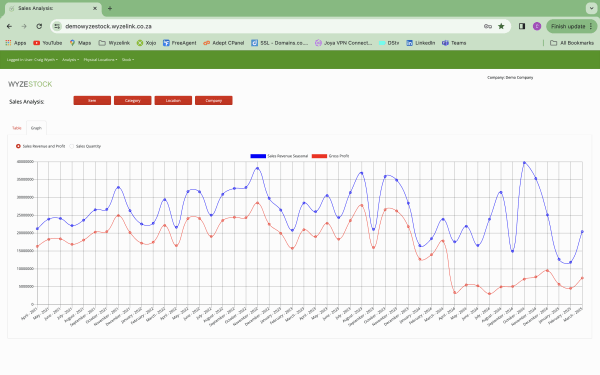The width and height of the screenshot is (600, 375).
Task: Open the Wyzelink bookmarks folder
Action: pos(114,43)
